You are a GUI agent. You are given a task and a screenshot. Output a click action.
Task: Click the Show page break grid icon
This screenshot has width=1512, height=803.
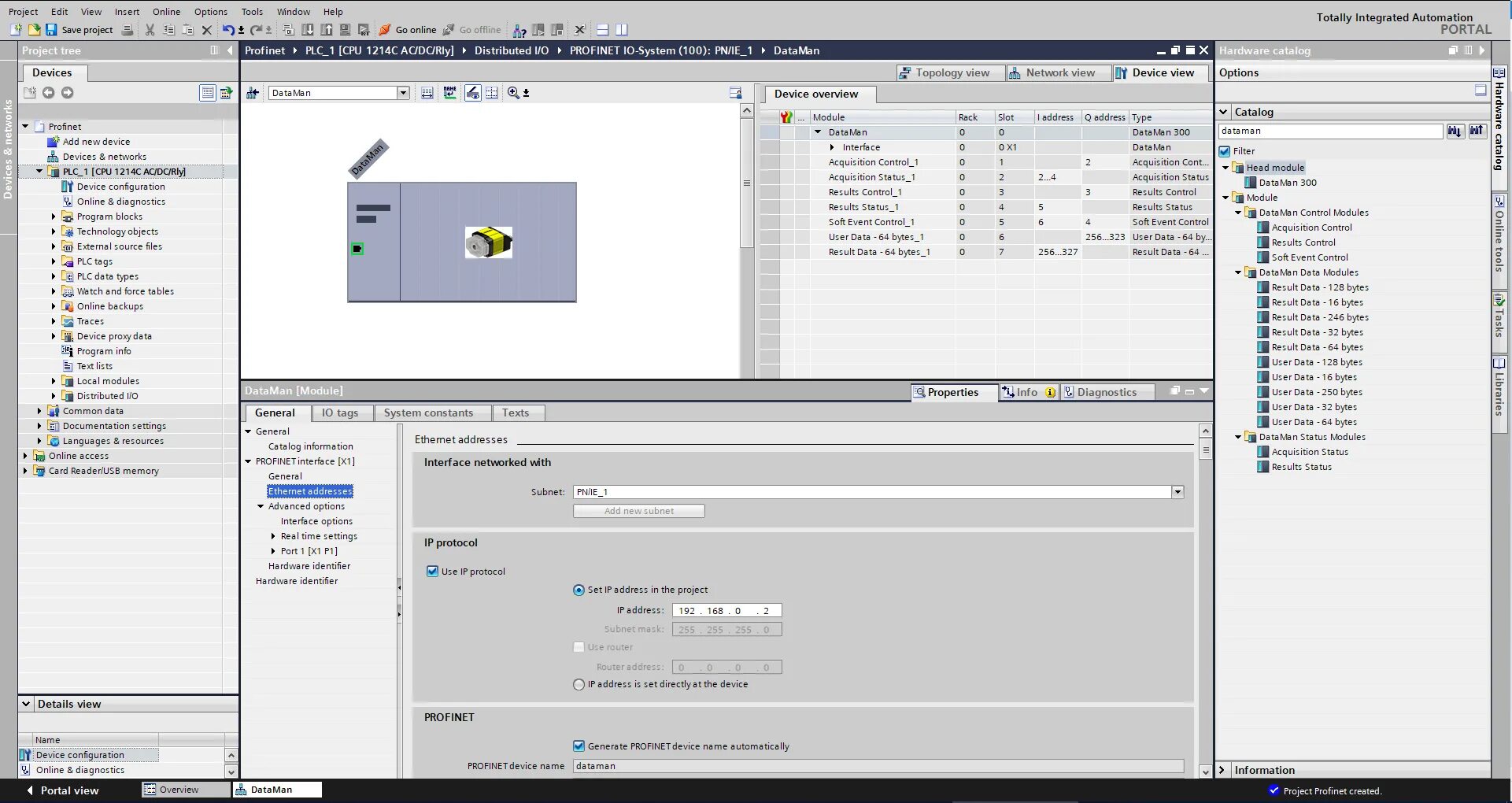tap(492, 93)
